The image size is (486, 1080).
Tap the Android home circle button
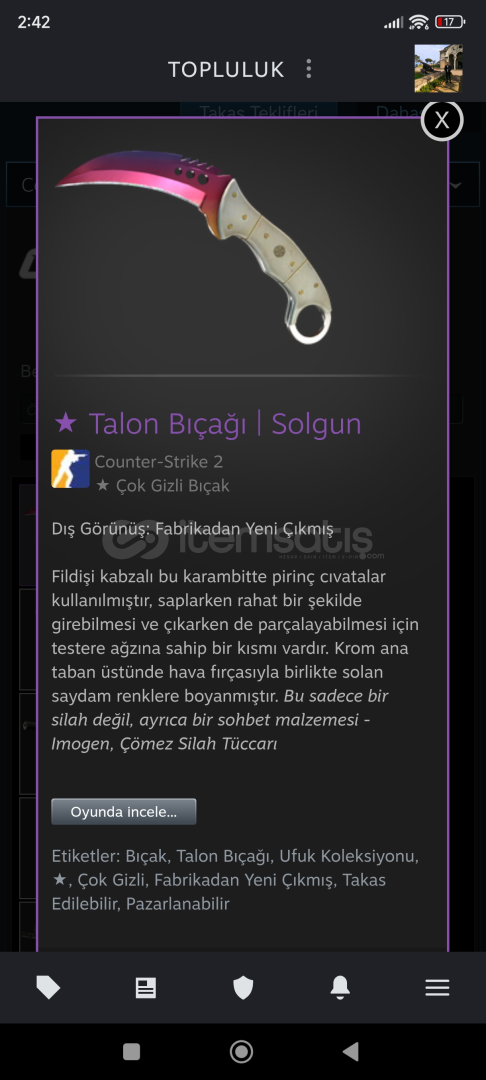(x=241, y=1051)
